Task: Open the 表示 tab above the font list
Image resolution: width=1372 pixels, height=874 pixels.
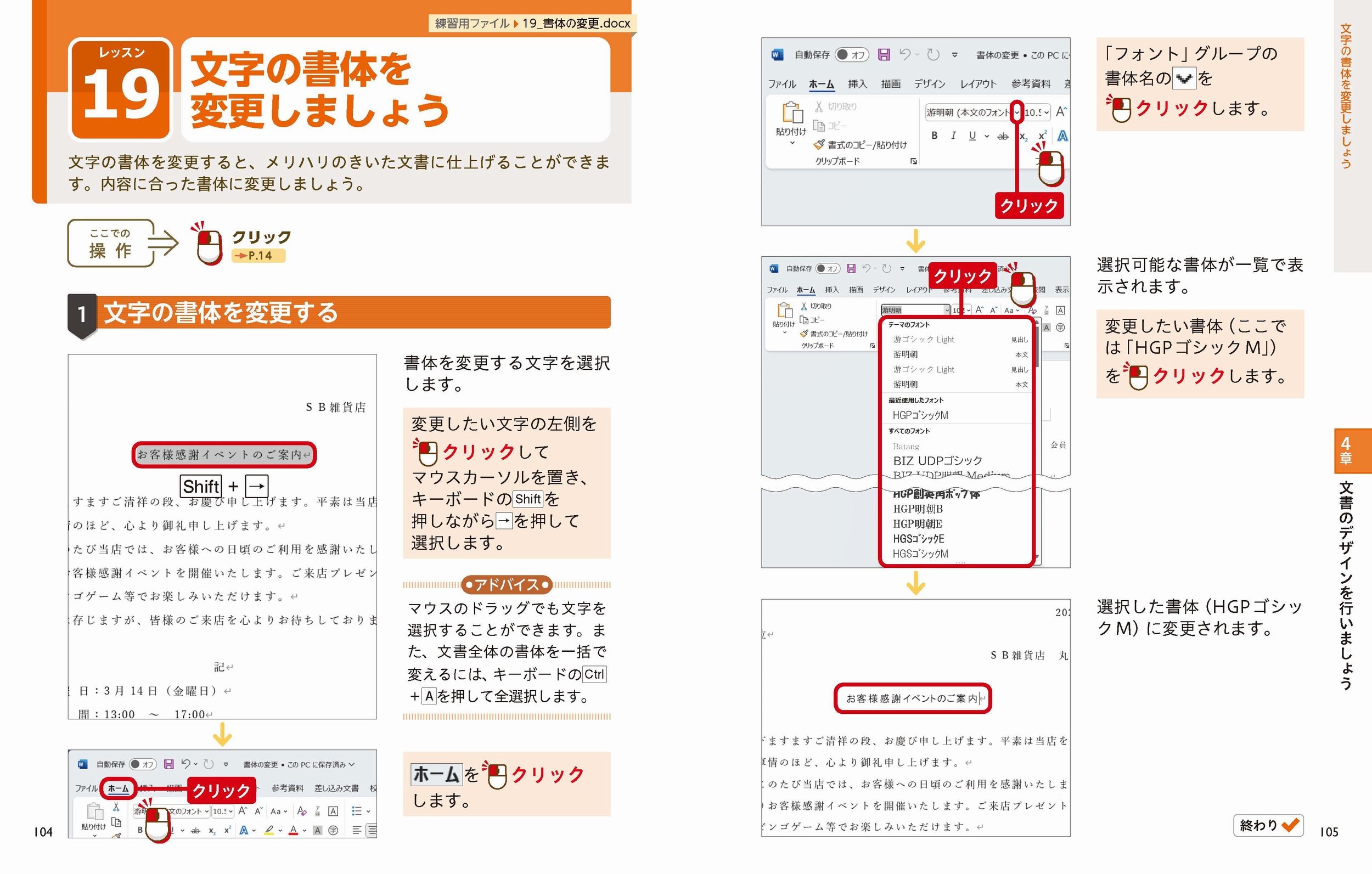Action: point(1061,290)
